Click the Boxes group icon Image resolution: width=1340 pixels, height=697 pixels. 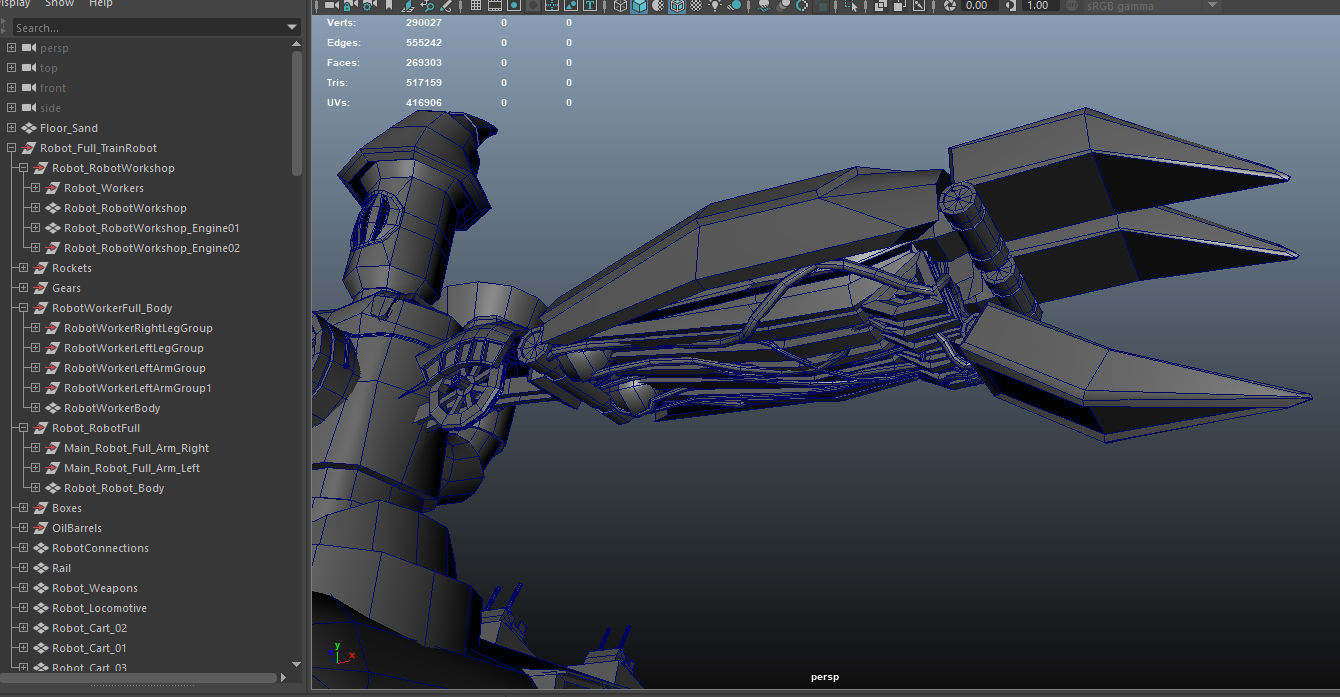coord(41,508)
